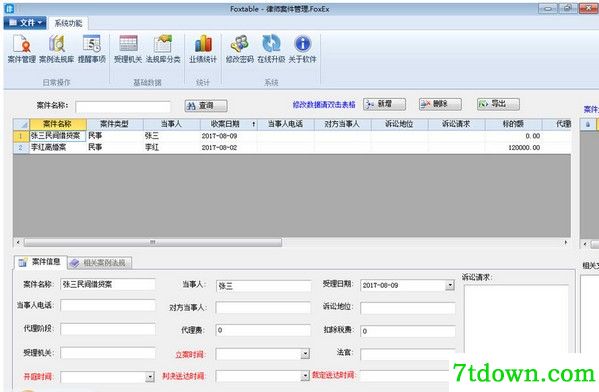This screenshot has width=599, height=392.
Task: Open the 文件 file menu
Action: click(x=25, y=23)
